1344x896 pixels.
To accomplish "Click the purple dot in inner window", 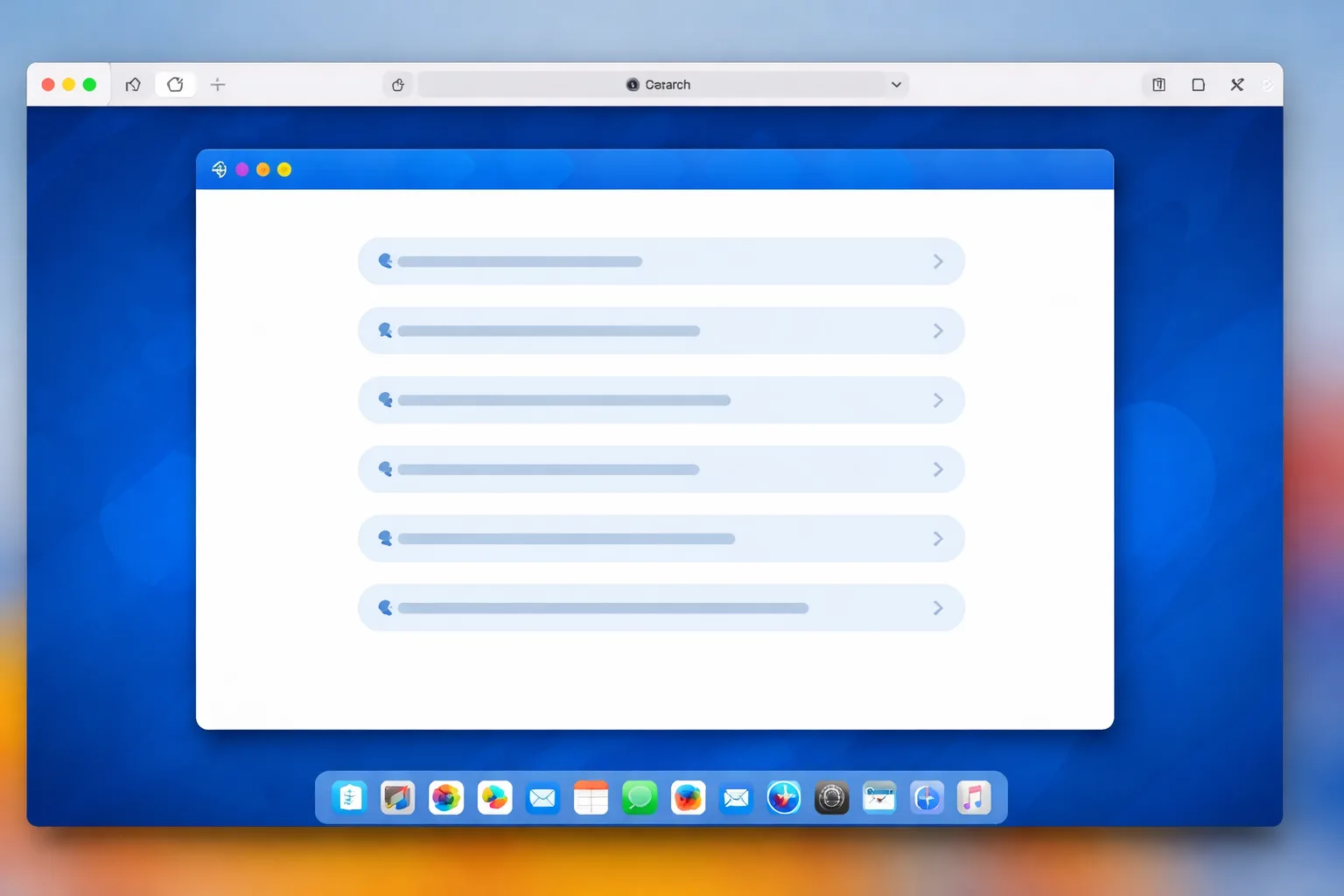I will [242, 170].
